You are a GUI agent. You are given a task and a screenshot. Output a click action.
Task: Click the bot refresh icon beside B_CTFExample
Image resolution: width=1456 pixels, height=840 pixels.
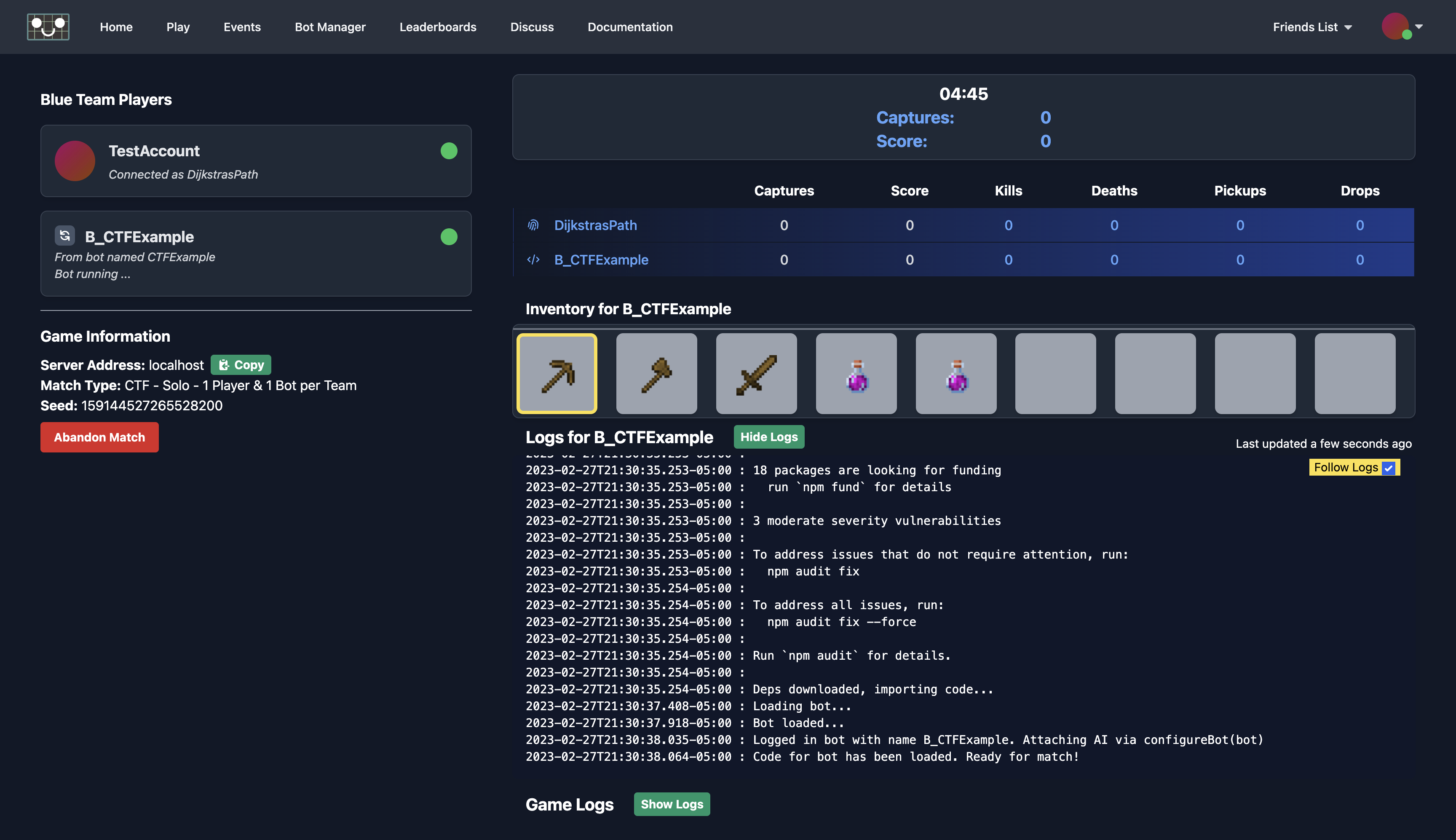click(x=64, y=235)
